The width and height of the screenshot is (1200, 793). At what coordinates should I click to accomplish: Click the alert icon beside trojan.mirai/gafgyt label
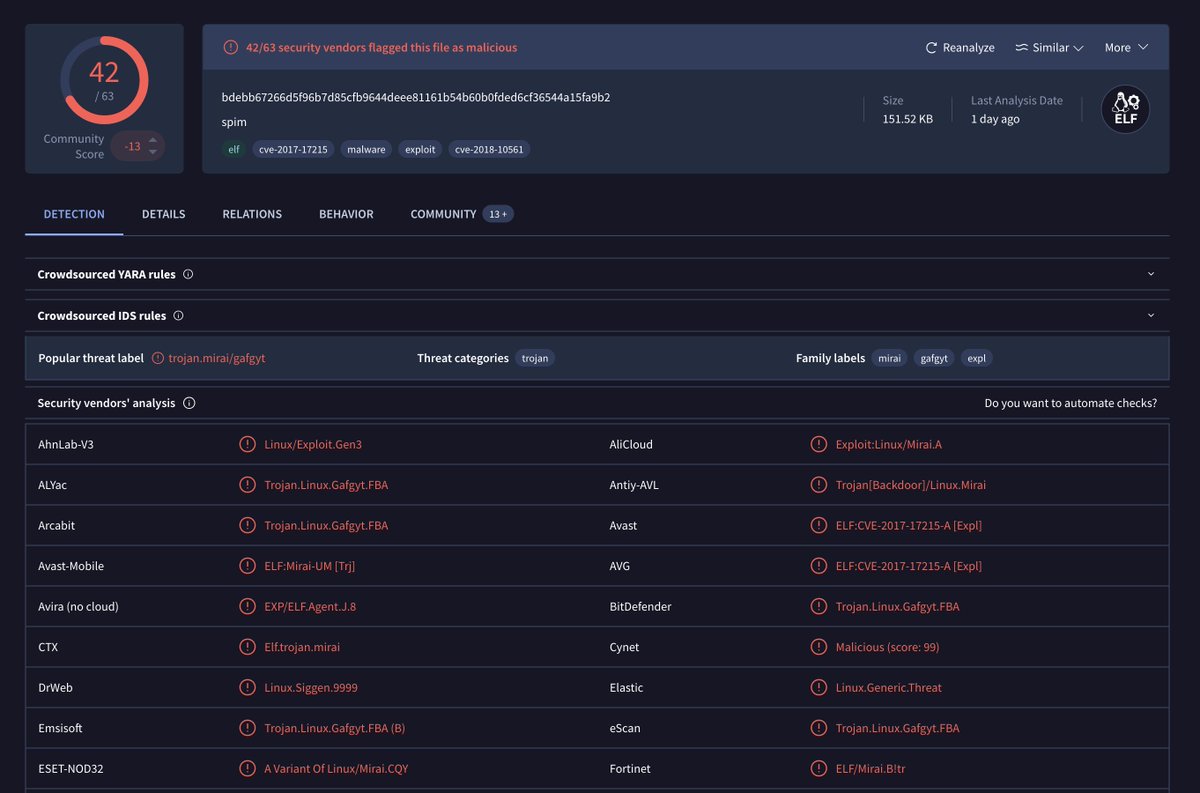click(157, 358)
